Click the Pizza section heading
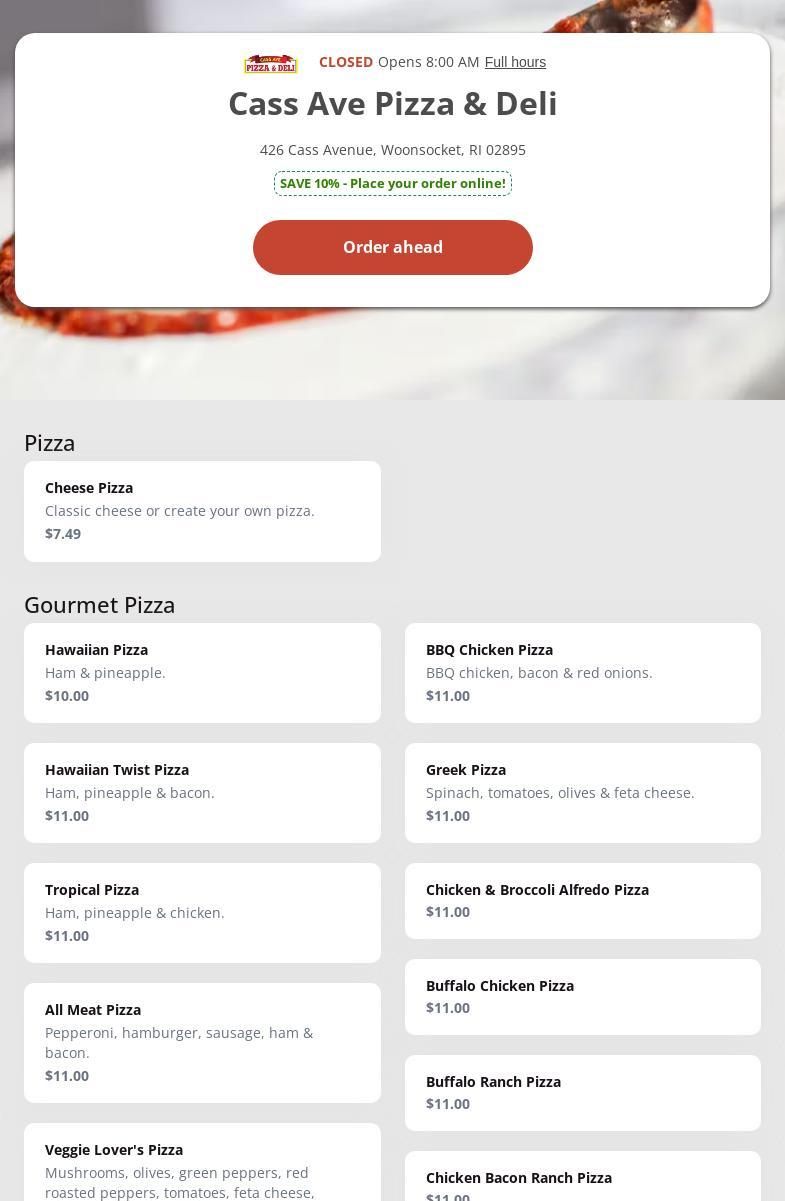This screenshot has height=1201, width=785. 49,443
